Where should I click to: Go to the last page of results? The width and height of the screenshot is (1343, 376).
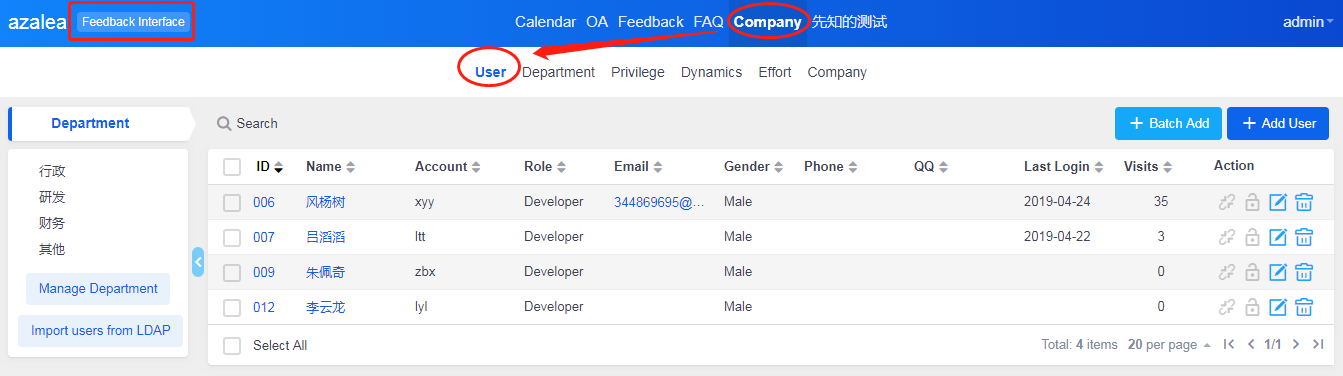1318,344
